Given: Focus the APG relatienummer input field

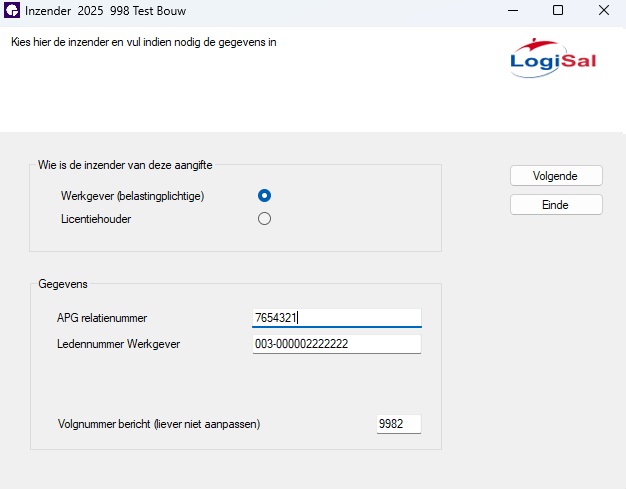Looking at the screenshot, I should point(337,318).
